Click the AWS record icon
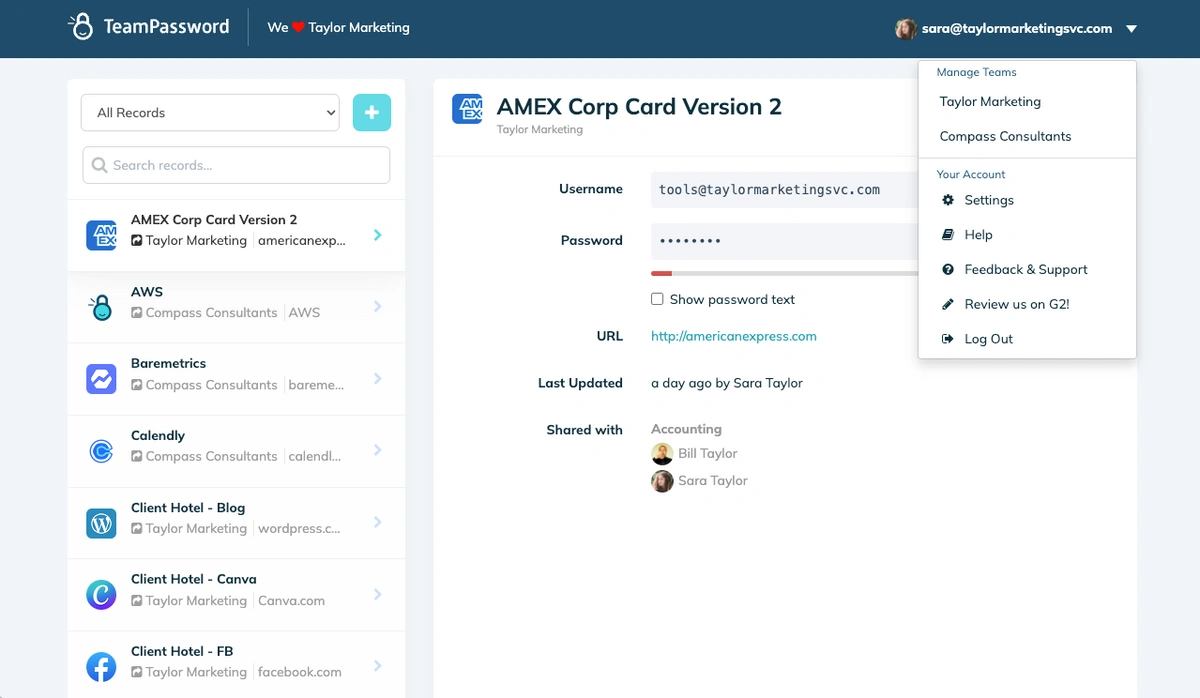This screenshot has width=1200, height=698. coord(102,307)
